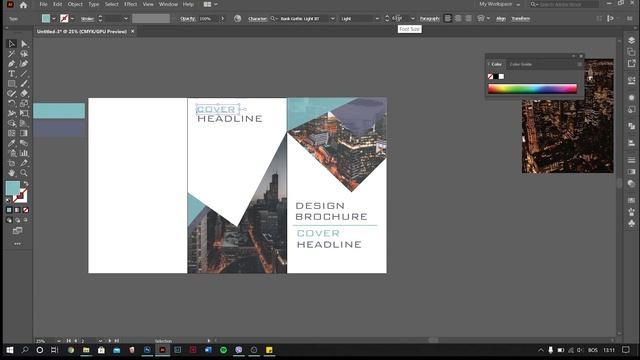Select the Rotate tool
The image size is (640, 360).
[x=11, y=103]
